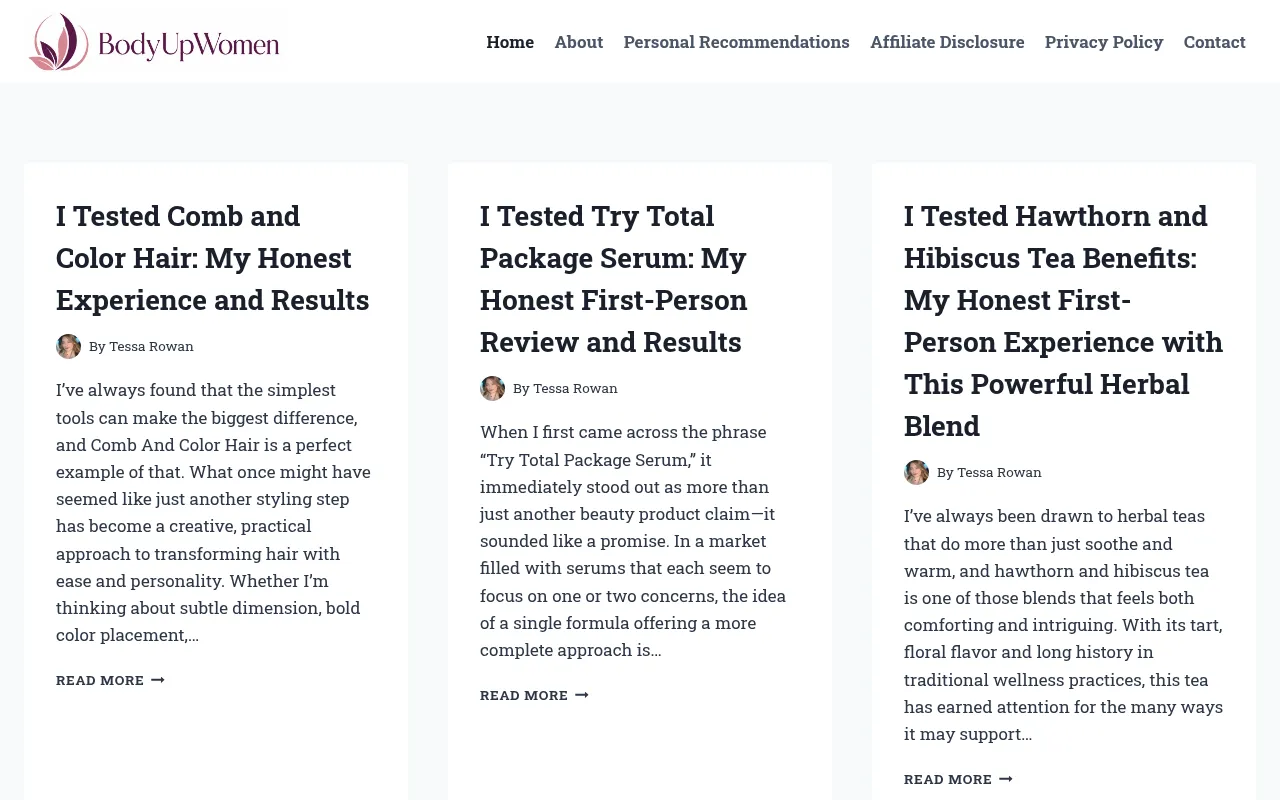Screen dimensions: 1280x800
Task: Click the arrow icon after Comb and Color Read More
Action: click(x=158, y=680)
